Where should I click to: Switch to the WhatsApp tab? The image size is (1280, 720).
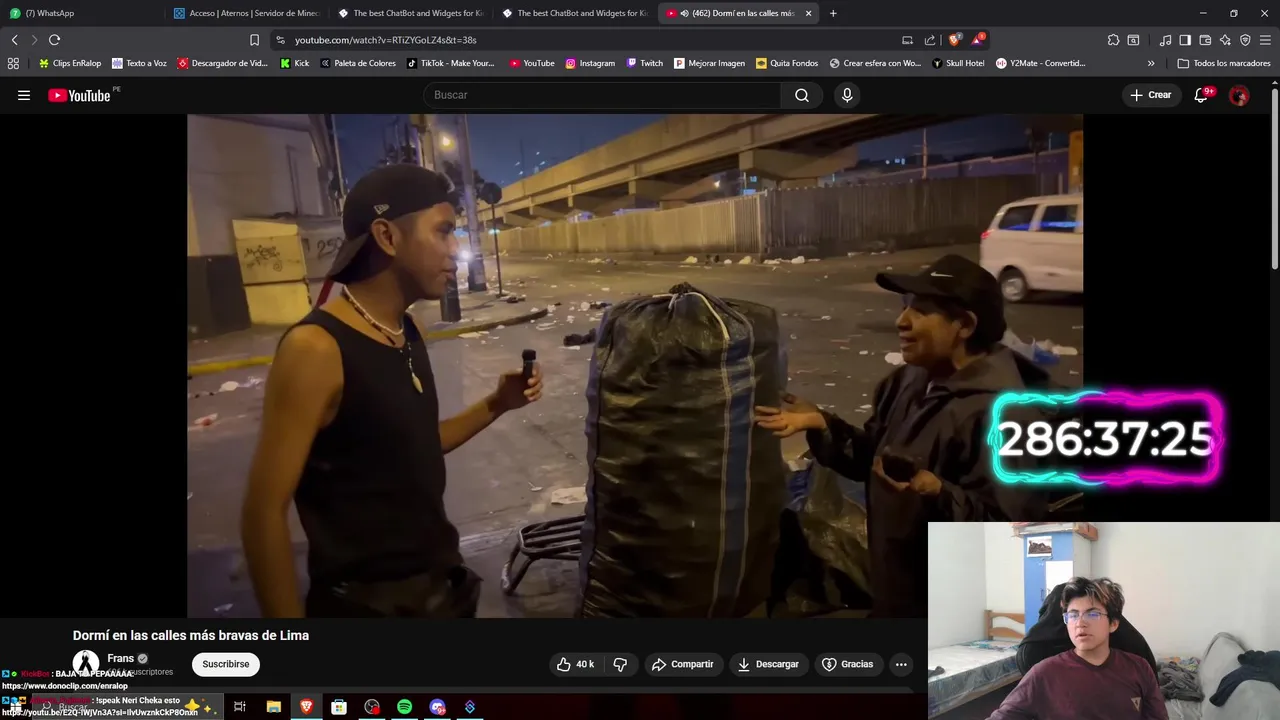tap(82, 13)
